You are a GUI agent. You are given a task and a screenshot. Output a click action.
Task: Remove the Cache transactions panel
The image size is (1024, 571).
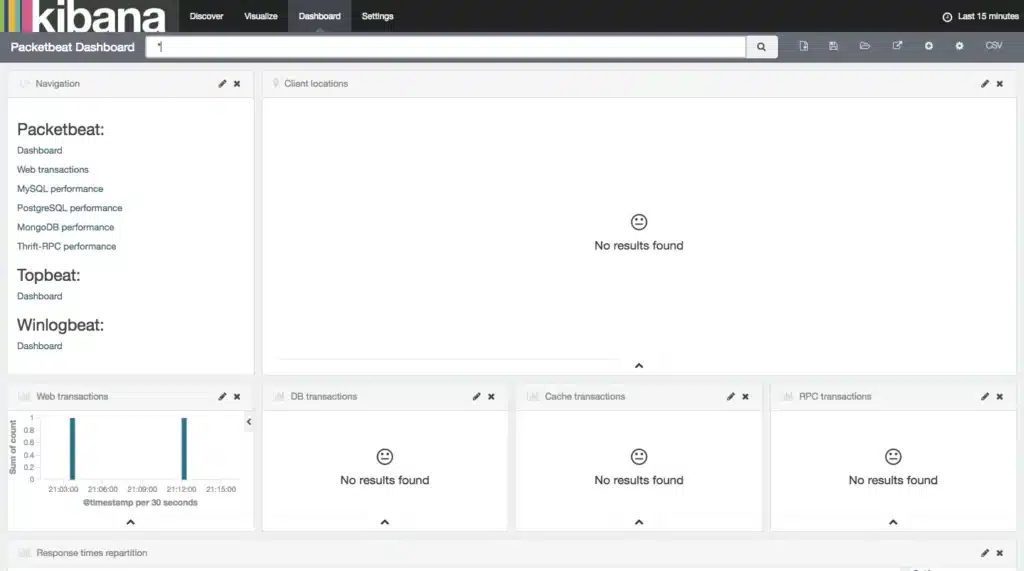point(745,397)
